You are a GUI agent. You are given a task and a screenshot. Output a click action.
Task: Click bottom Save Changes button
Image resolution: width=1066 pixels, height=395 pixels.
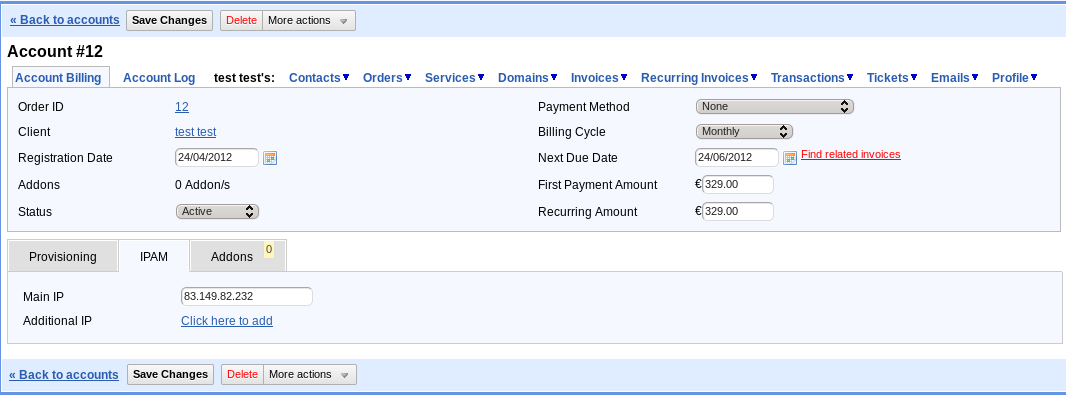tap(171, 375)
